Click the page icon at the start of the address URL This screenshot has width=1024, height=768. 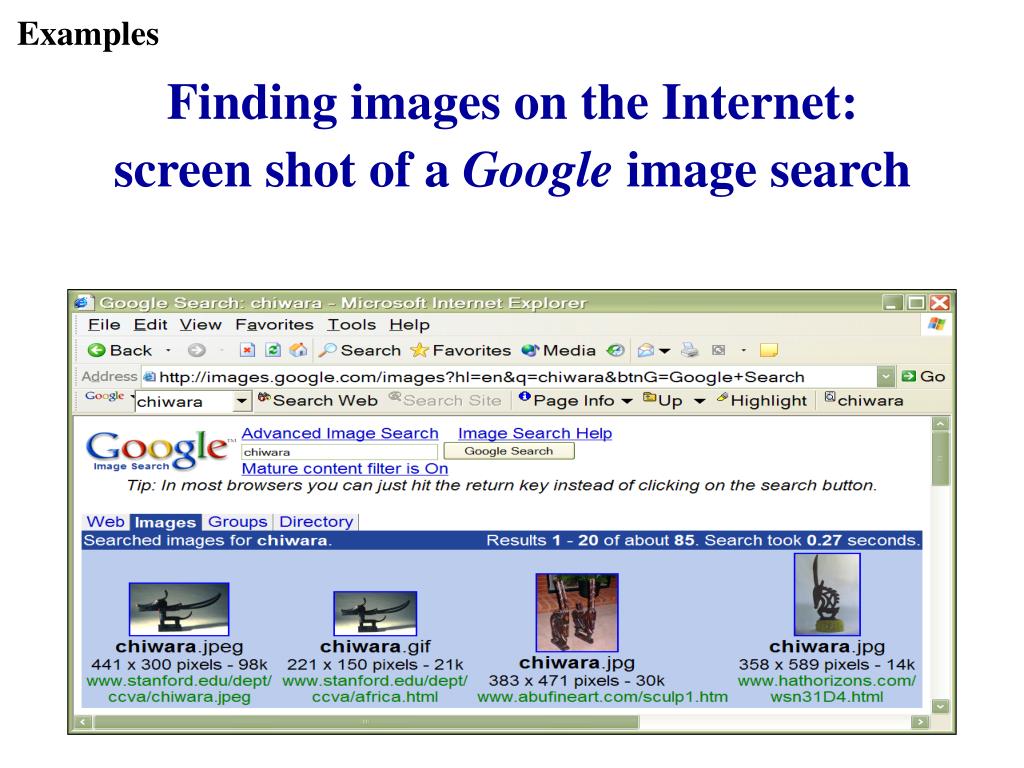[x=150, y=377]
